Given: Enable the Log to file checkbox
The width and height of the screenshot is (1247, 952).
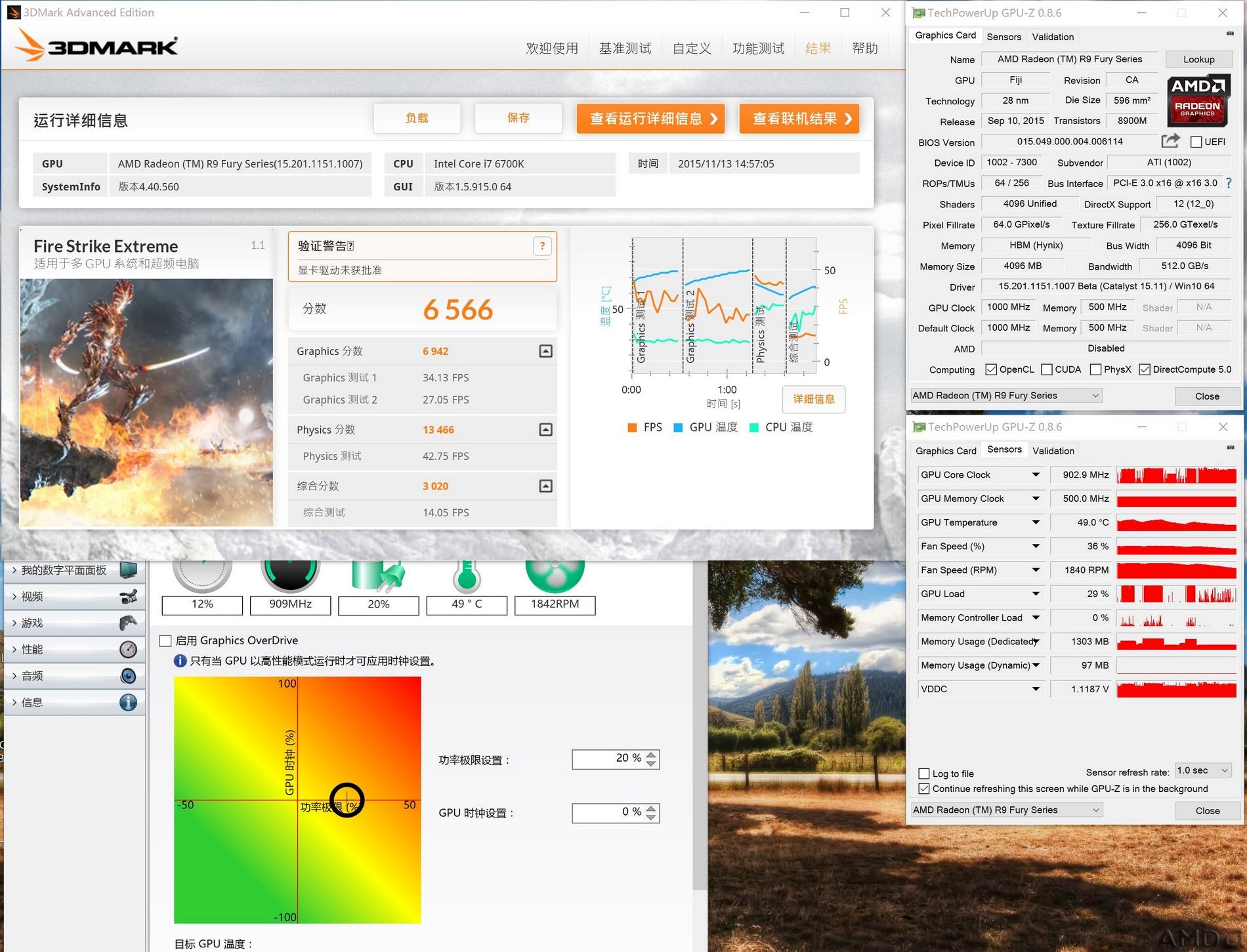Looking at the screenshot, I should pos(924,774).
